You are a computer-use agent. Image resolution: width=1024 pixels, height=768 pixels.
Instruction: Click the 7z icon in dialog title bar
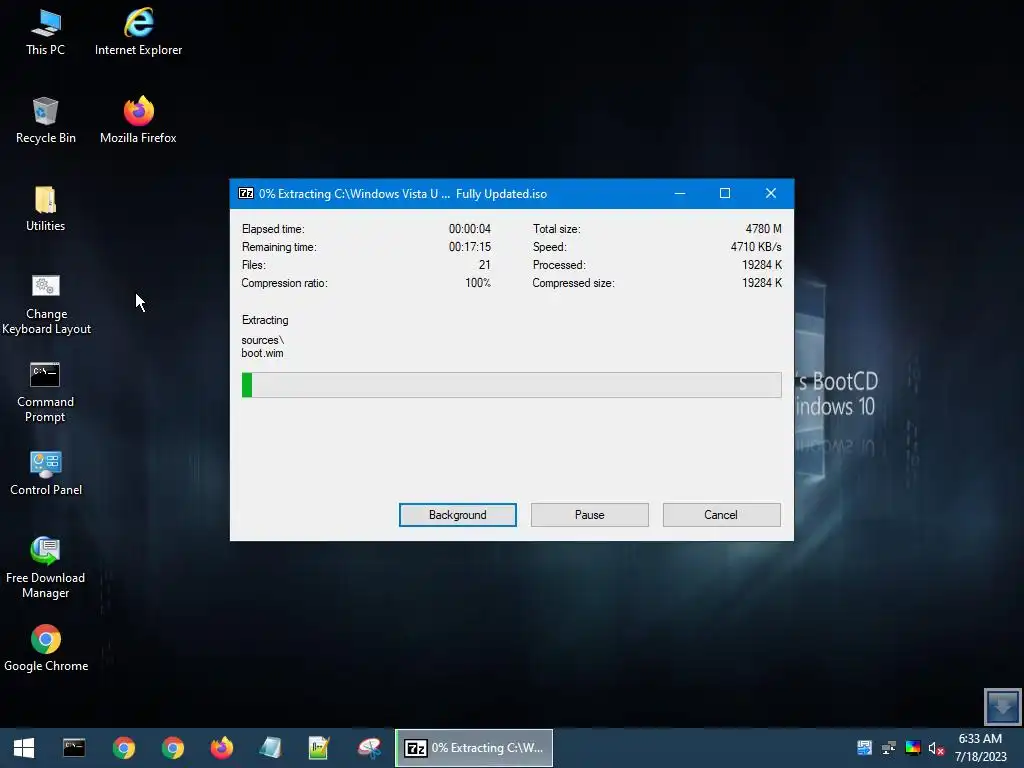click(246, 193)
